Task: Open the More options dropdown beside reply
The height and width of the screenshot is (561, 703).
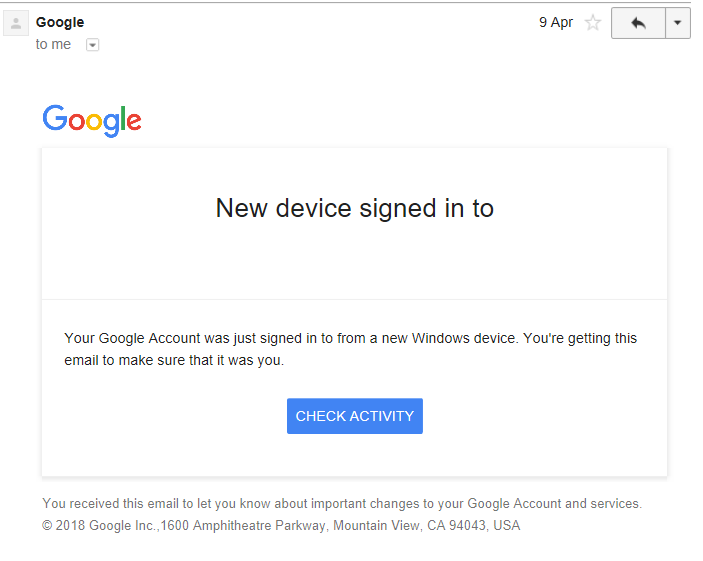Action: (677, 23)
